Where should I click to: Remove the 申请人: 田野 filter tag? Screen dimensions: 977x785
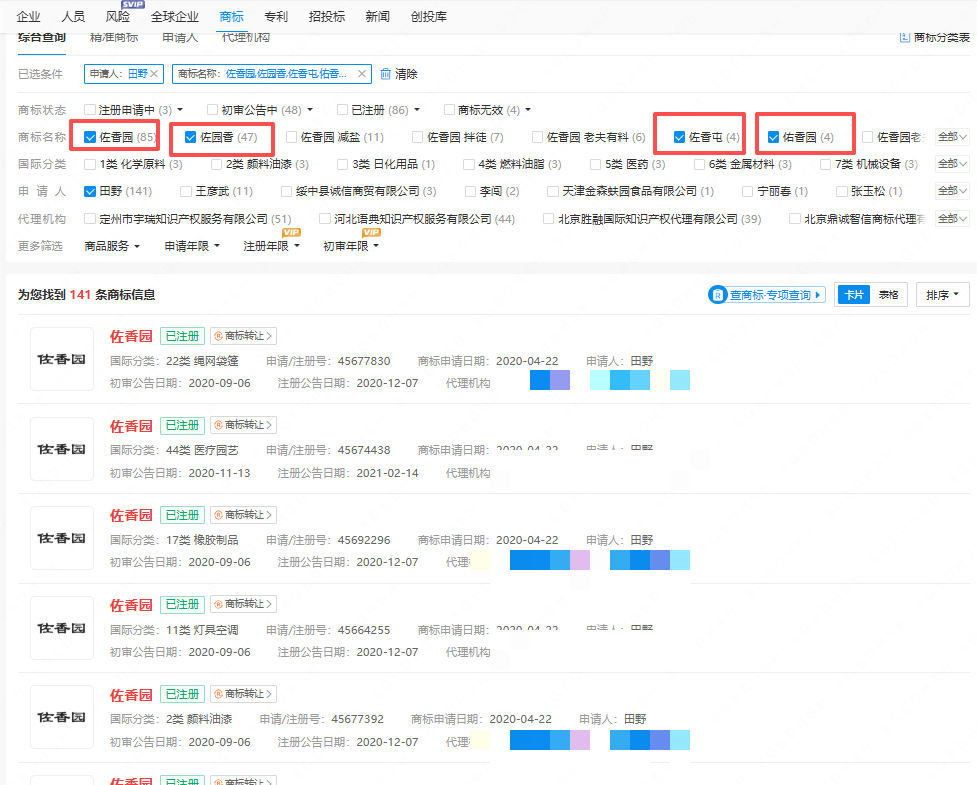[x=155, y=74]
